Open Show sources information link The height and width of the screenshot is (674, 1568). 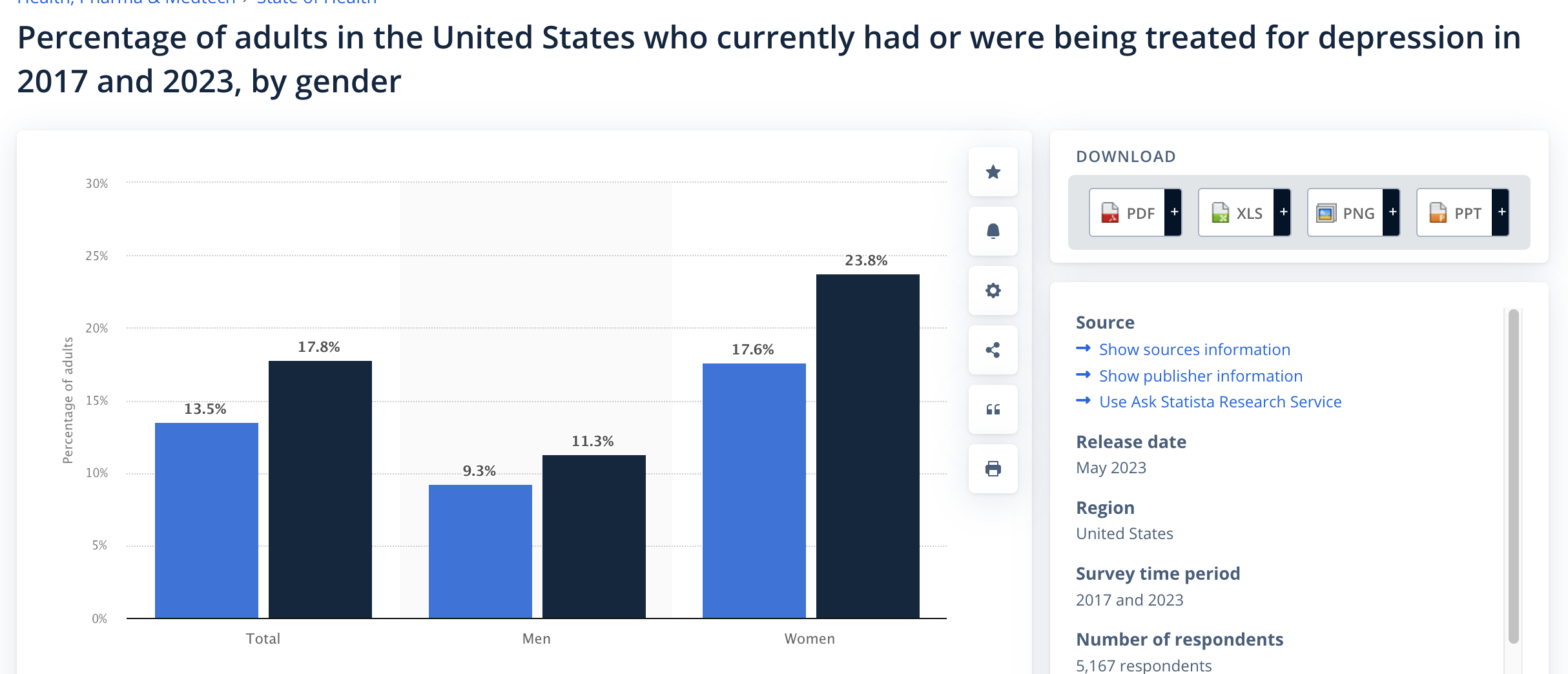point(1194,349)
